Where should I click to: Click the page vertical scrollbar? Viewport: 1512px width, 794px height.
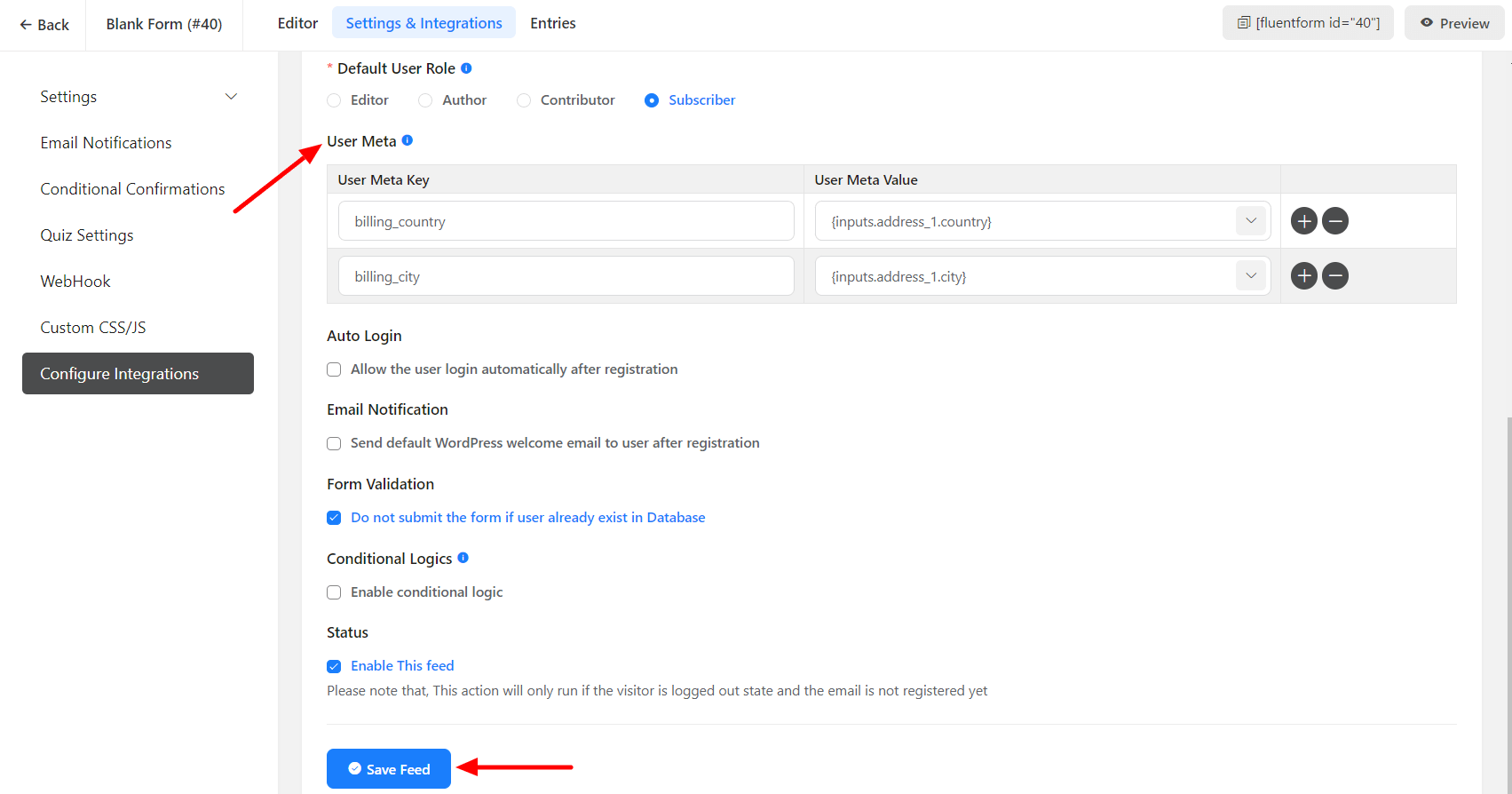(1508, 604)
